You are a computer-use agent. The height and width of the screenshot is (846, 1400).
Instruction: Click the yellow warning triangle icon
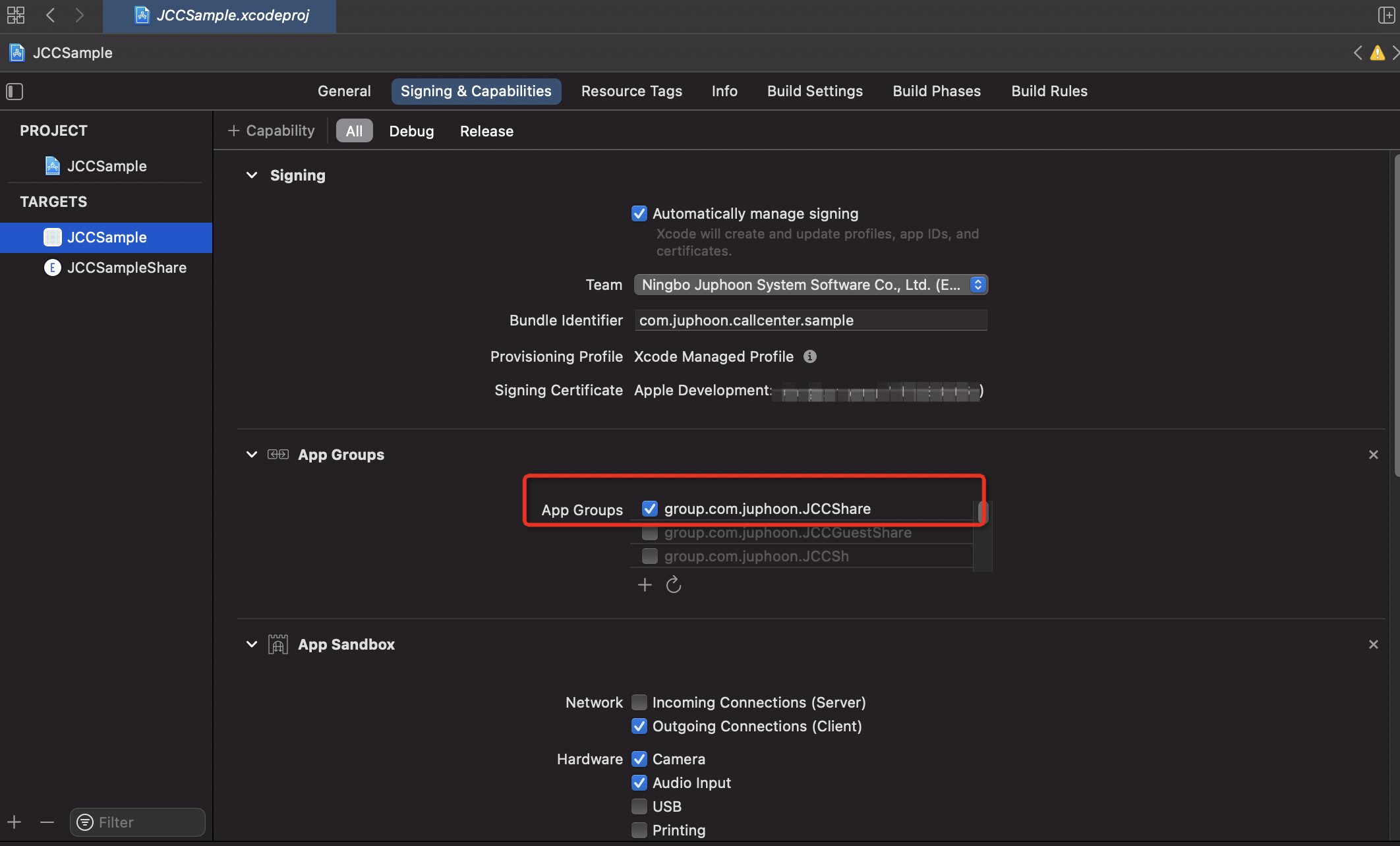[1377, 53]
